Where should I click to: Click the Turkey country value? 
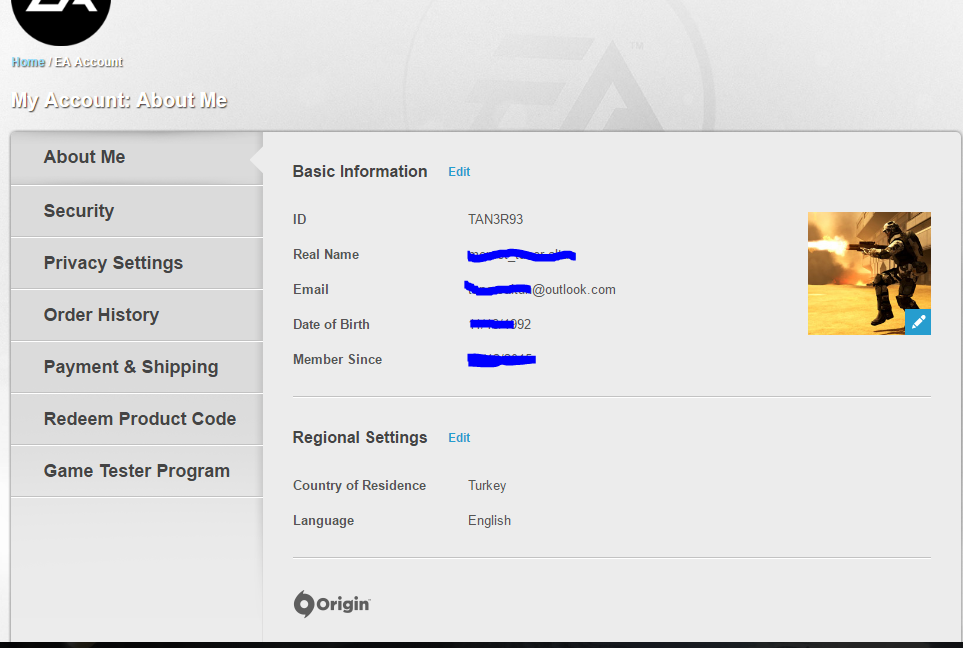487,485
